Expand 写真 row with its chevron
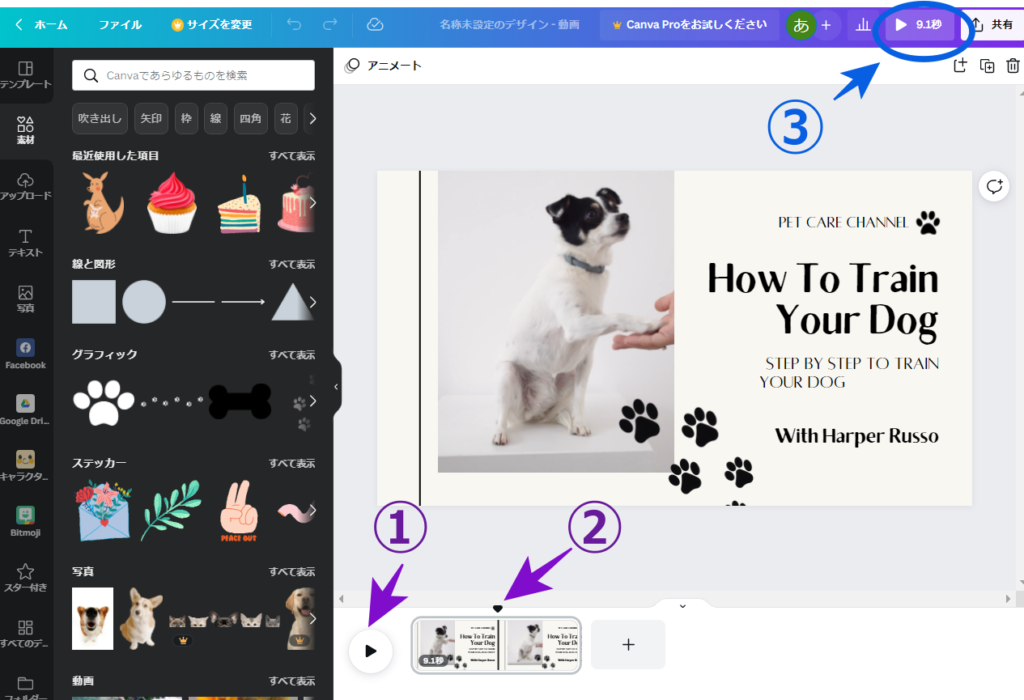Screen dimensions: 1024x700 click(x=313, y=618)
